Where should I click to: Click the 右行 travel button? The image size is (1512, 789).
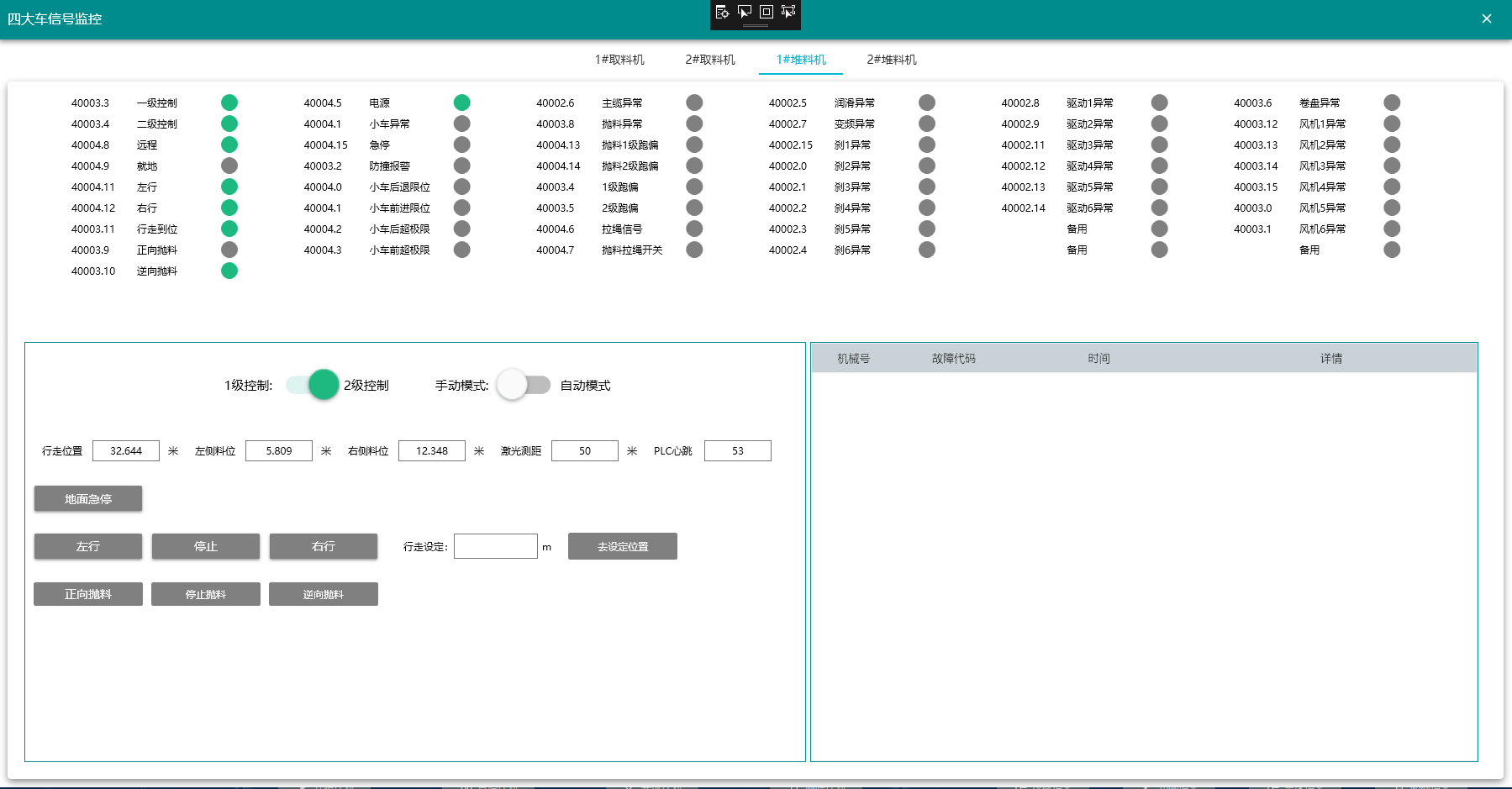324,546
